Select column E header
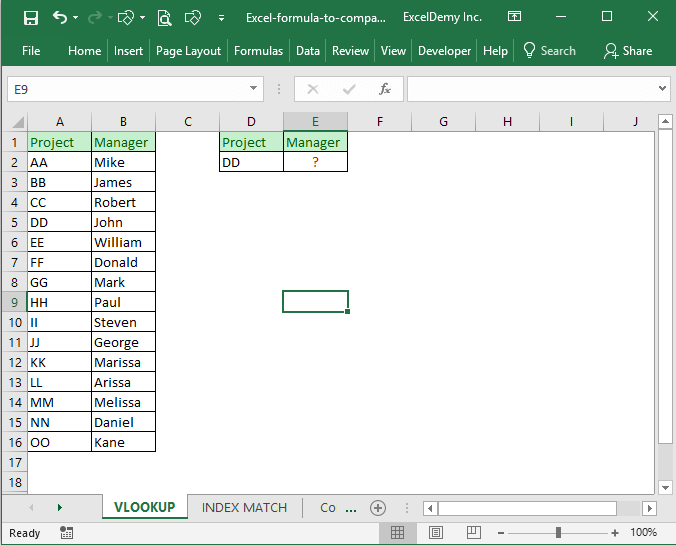This screenshot has width=676, height=545. (315, 122)
